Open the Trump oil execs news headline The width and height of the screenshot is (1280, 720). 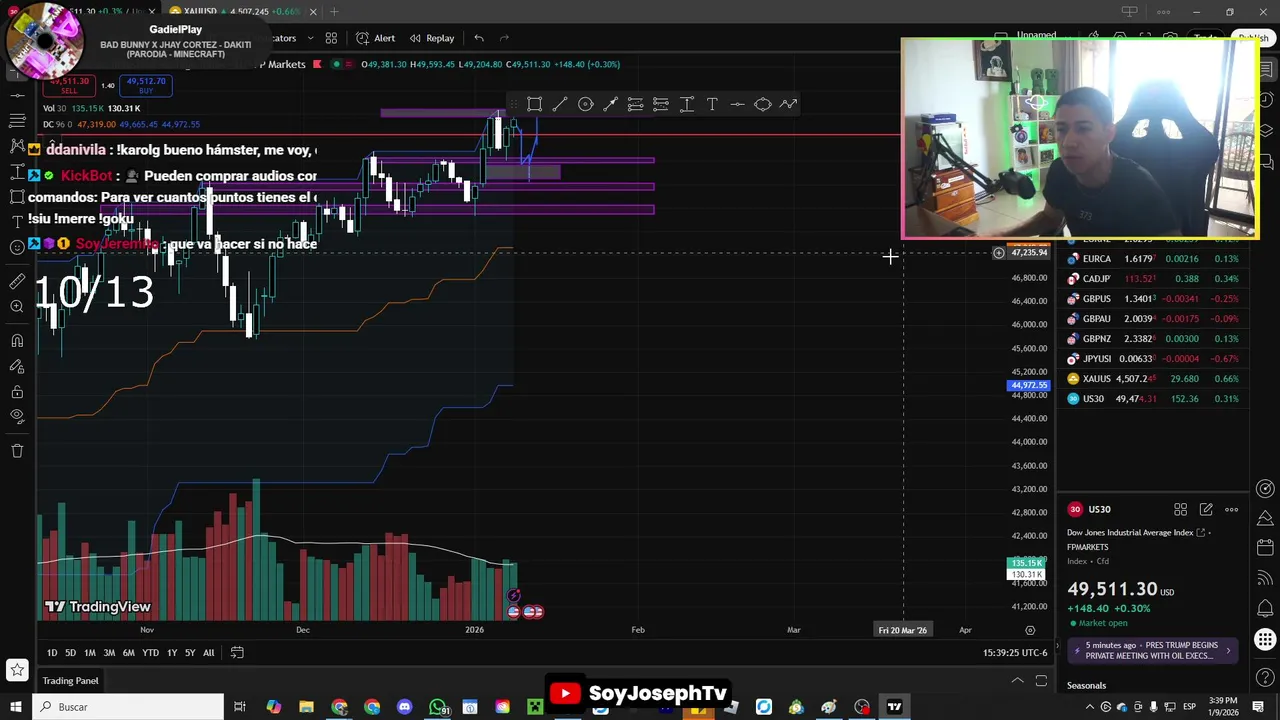click(1154, 651)
